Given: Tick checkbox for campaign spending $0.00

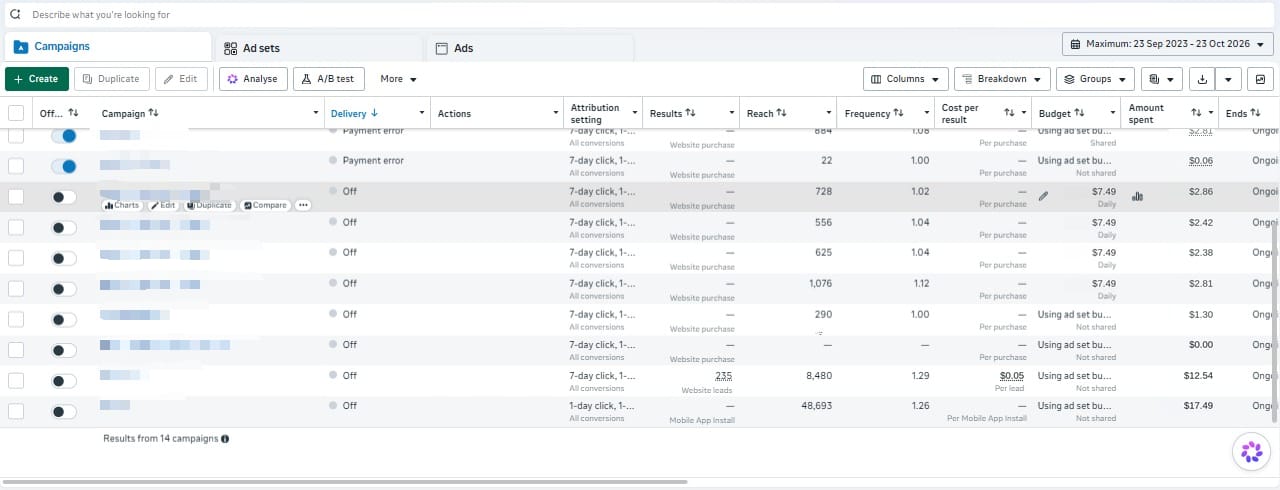Looking at the screenshot, I should 16,350.
